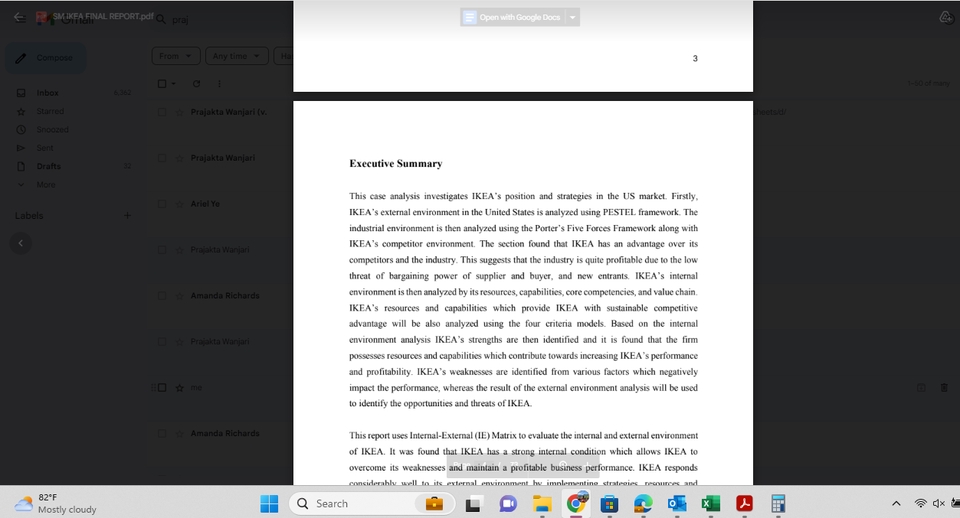This screenshot has height=518, width=960.
Task: Click the muted volume icon in the system tray
Action: point(939,503)
